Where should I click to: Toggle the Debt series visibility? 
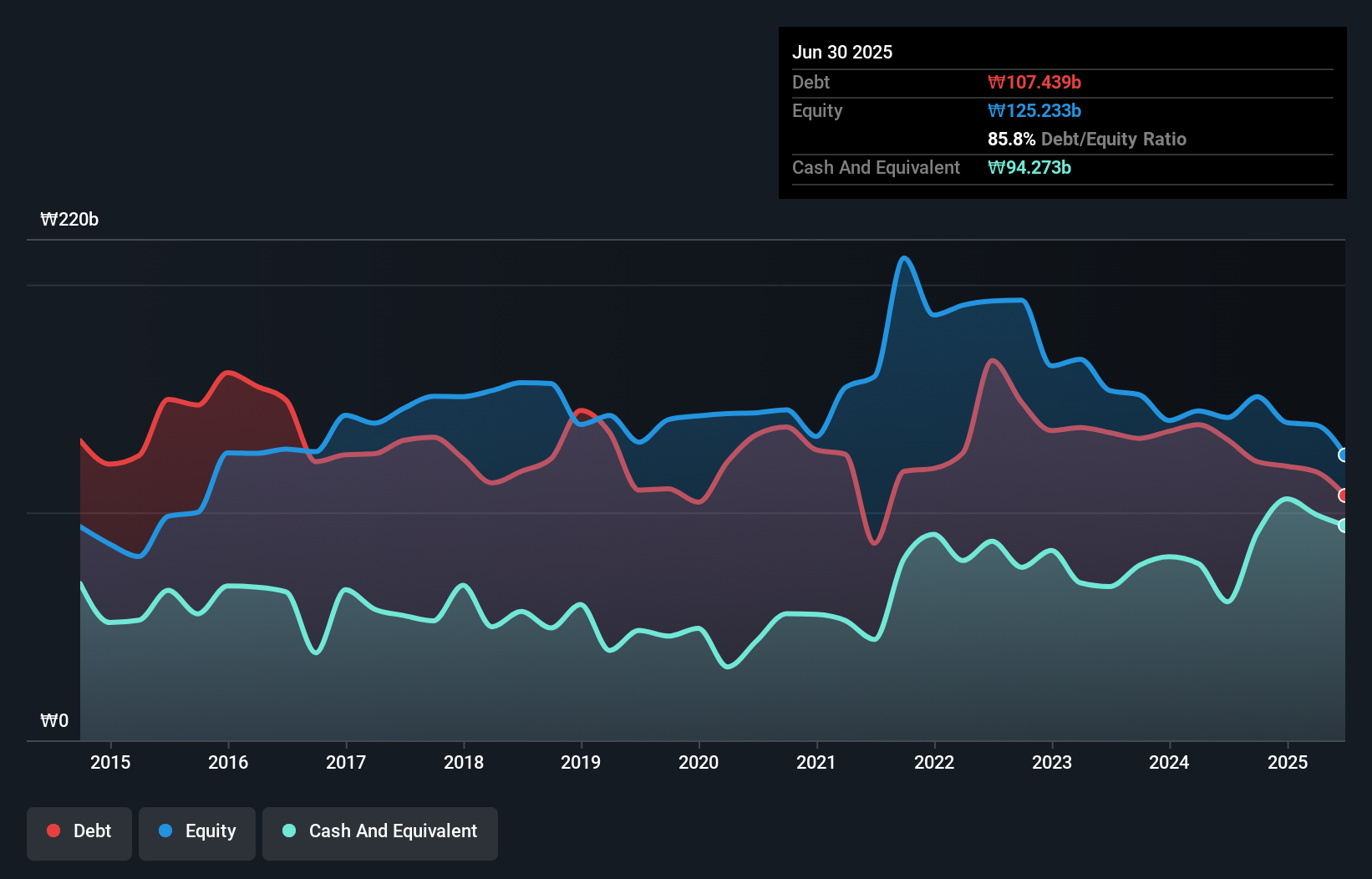click(79, 831)
